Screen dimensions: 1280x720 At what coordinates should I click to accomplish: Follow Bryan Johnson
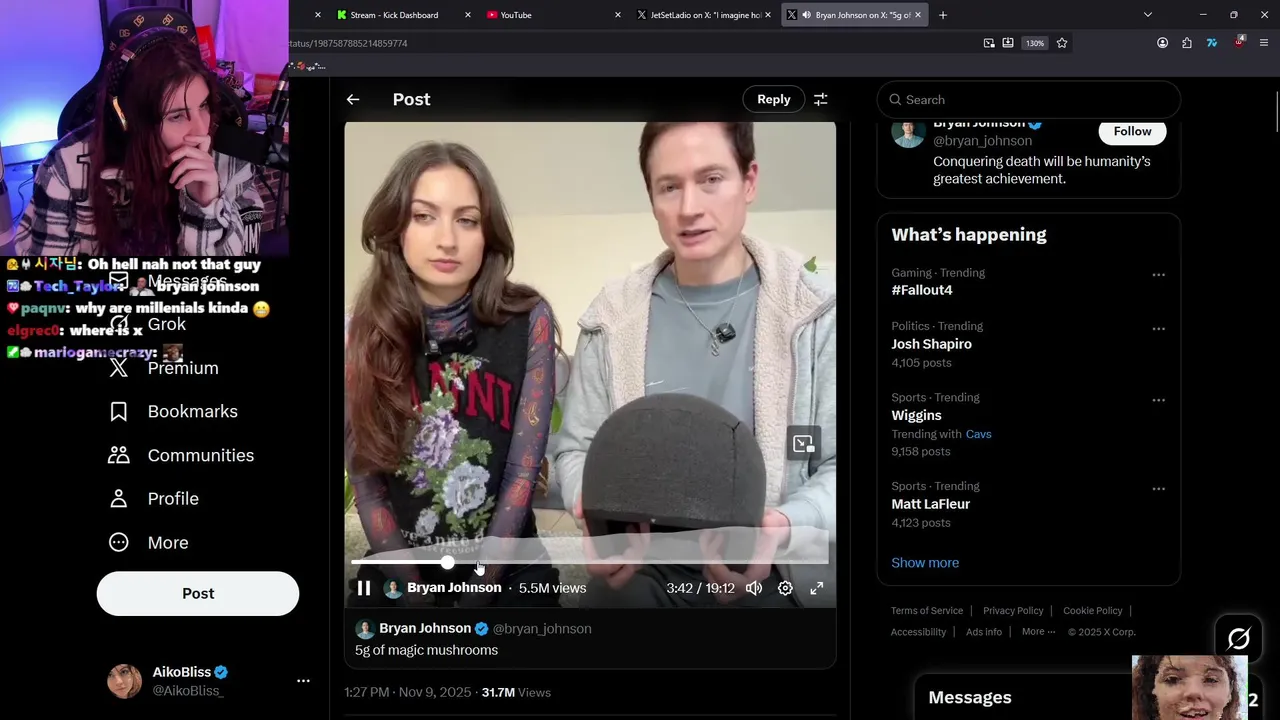click(x=1132, y=131)
